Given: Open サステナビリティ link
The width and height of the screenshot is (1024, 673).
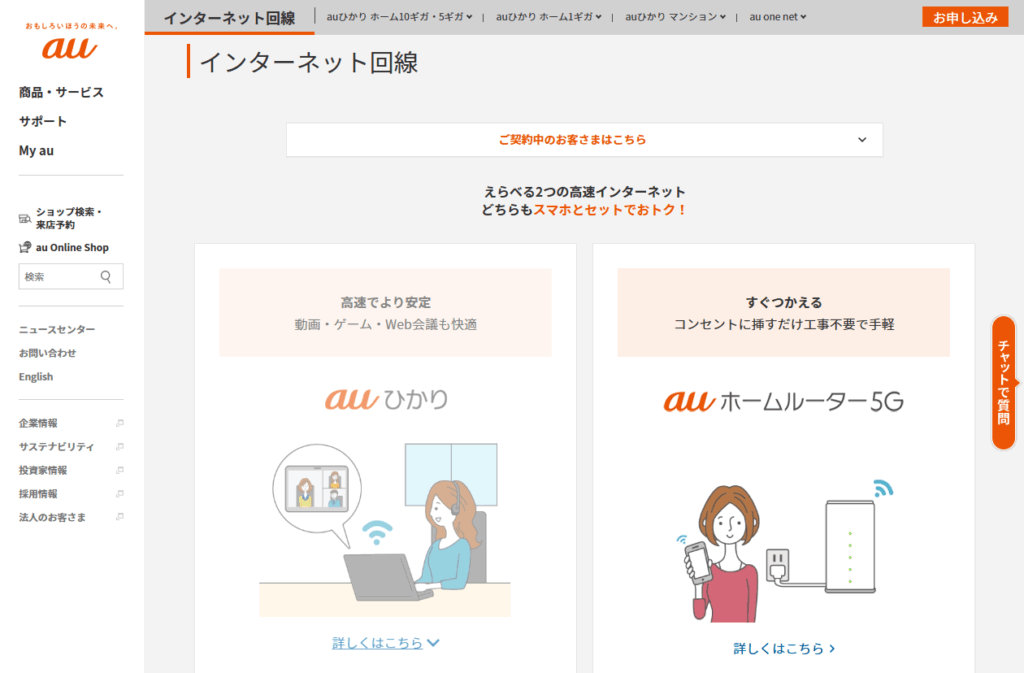Looking at the screenshot, I should pos(56,446).
